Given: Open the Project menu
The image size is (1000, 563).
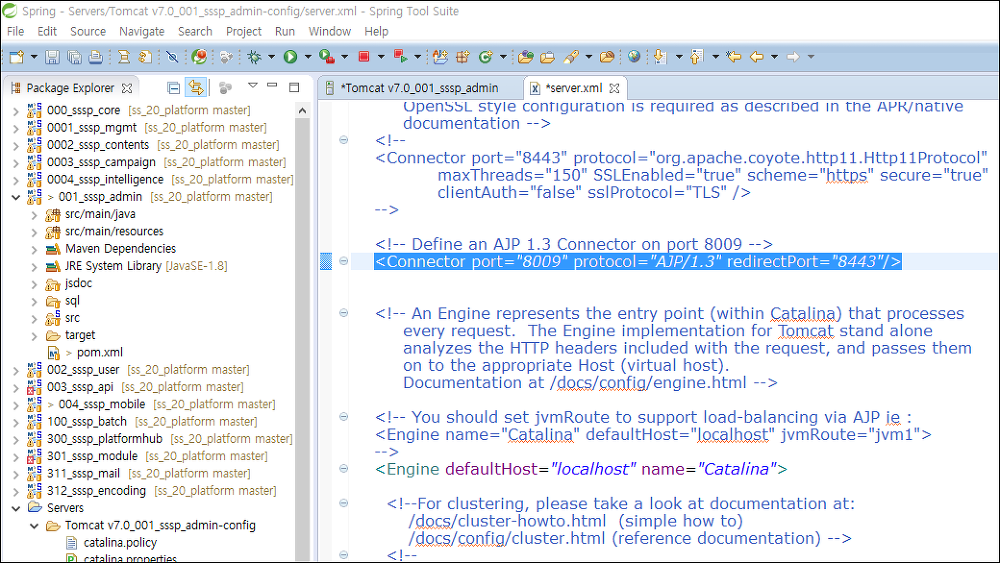Looking at the screenshot, I should (244, 31).
